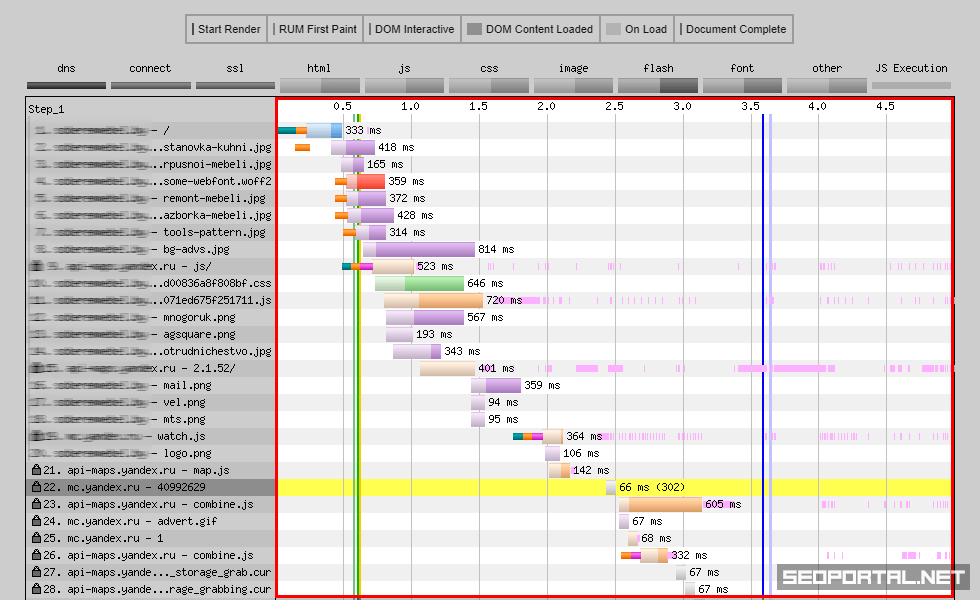Click the RUM First Paint legend entry
980x600 pixels.
tap(315, 29)
